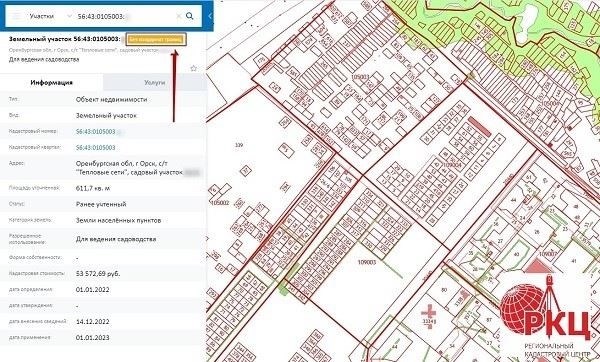Click the panel title 'Земельный участок 56:43:0105003'
This screenshot has height=362, width=600.
(64, 39)
